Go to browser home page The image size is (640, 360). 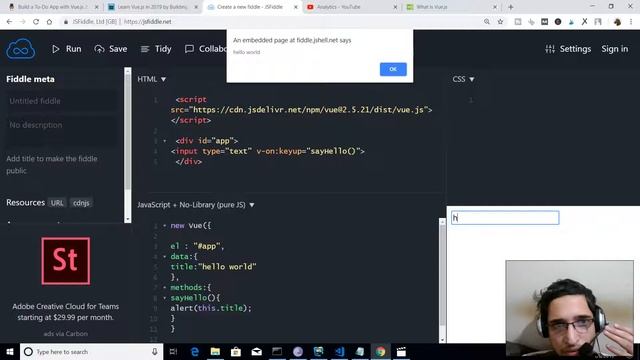click(49, 22)
